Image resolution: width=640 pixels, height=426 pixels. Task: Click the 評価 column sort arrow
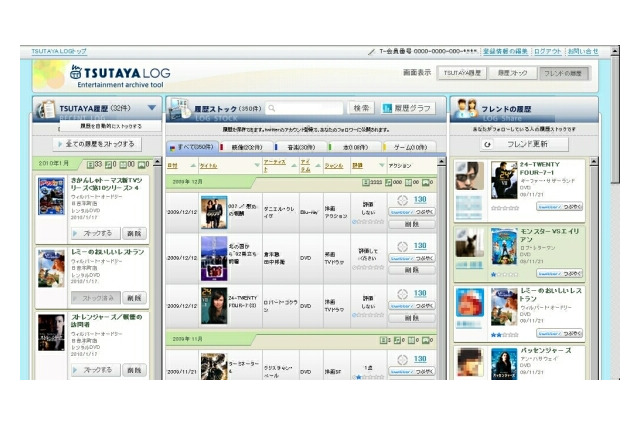pyautogui.click(x=382, y=165)
